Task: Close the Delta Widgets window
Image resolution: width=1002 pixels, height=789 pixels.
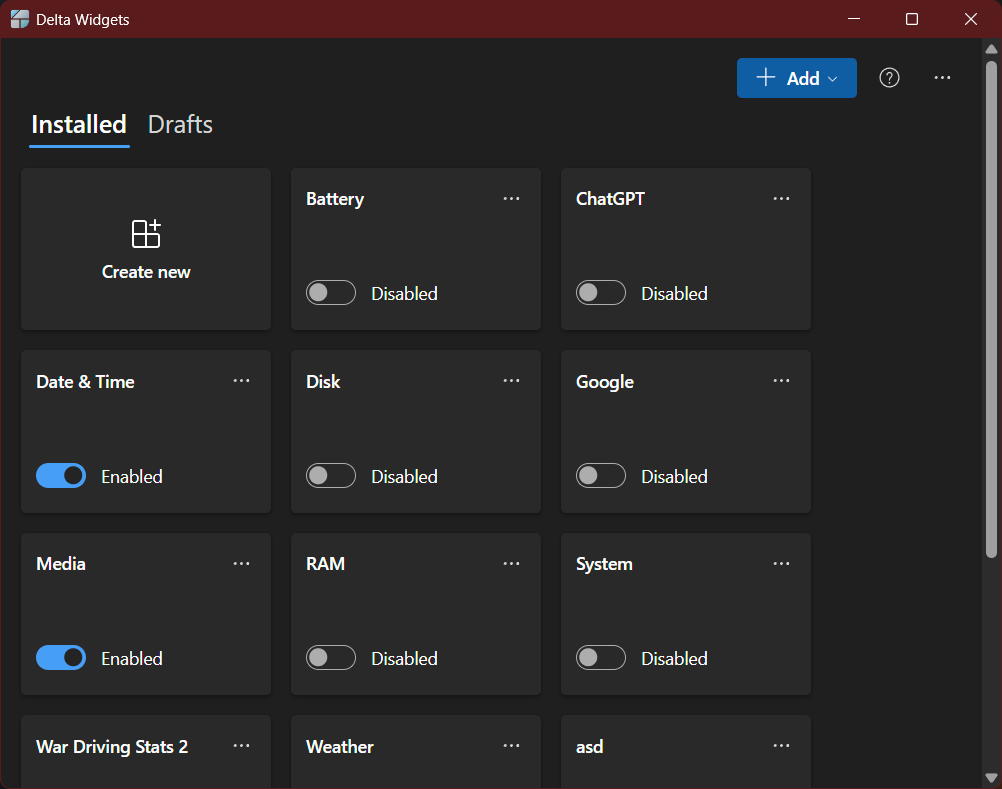Action: click(x=971, y=19)
